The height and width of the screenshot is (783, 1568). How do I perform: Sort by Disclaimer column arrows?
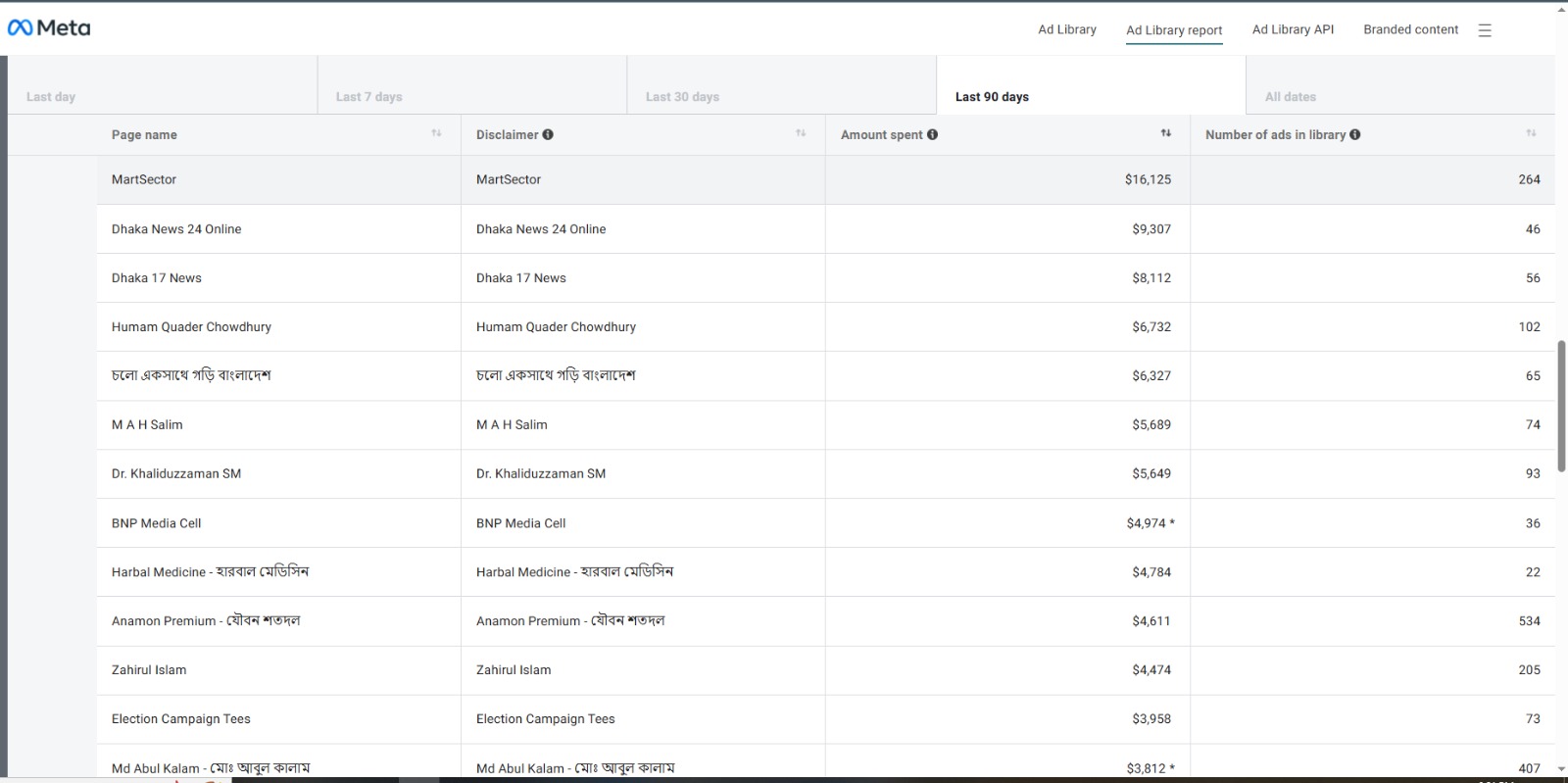point(801,133)
